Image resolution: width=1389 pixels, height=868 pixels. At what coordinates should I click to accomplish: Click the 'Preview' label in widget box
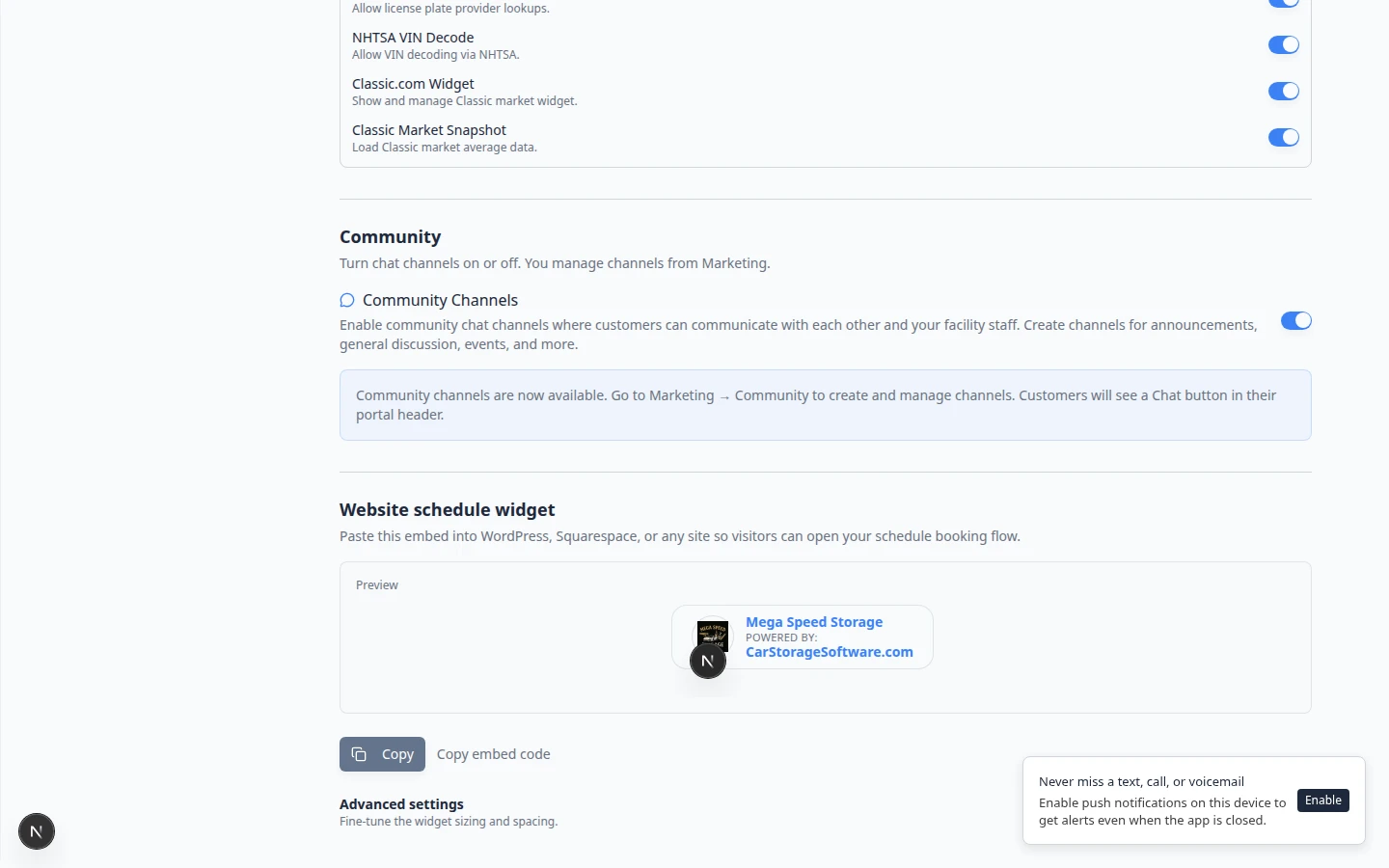(x=377, y=585)
